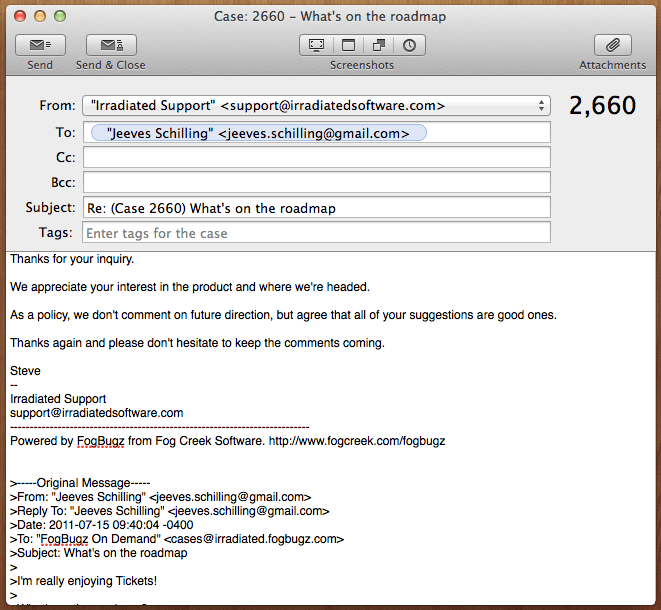Click into the Bcc field
The image size is (661, 610).
coord(316,182)
